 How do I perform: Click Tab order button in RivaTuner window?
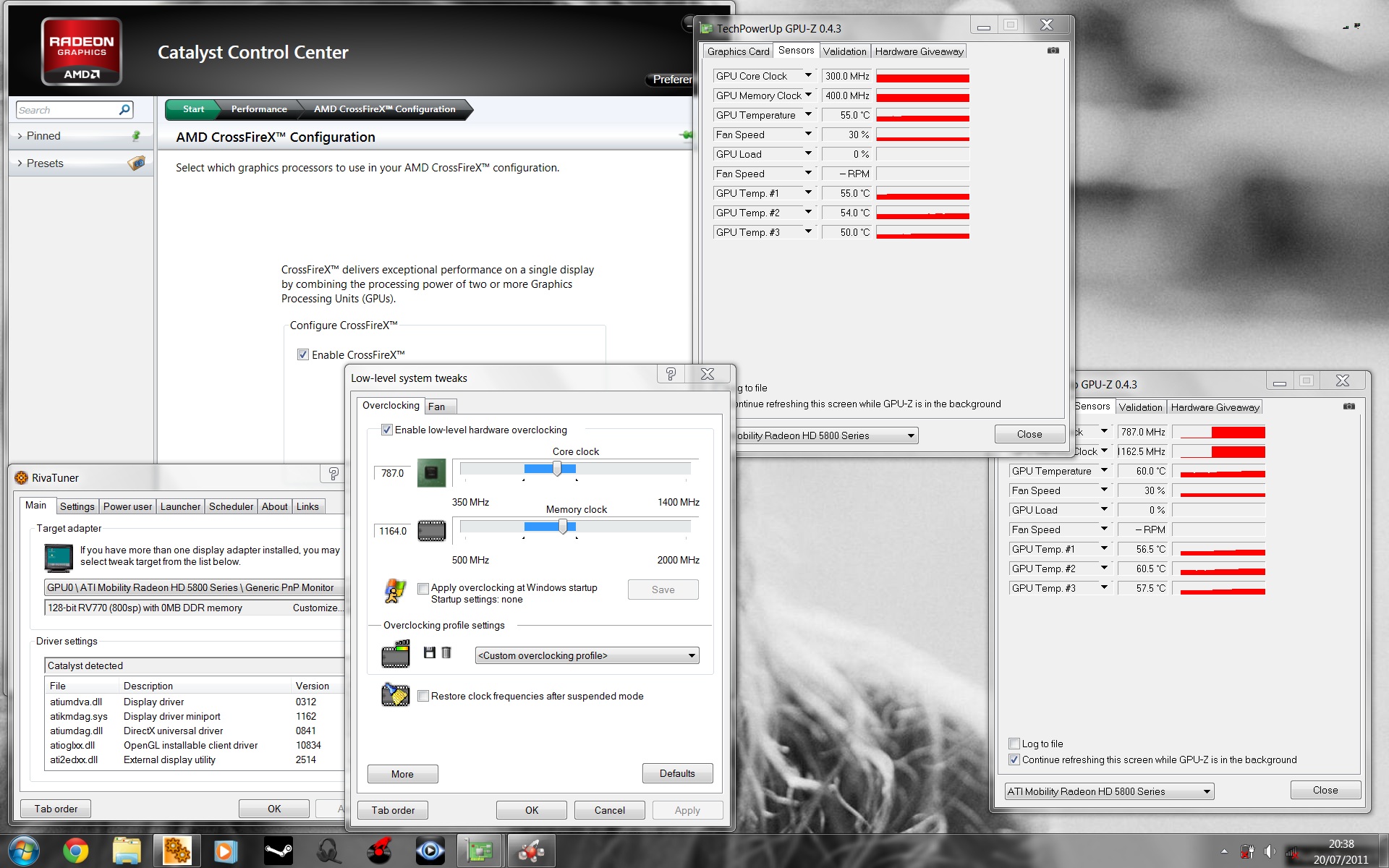[x=56, y=809]
